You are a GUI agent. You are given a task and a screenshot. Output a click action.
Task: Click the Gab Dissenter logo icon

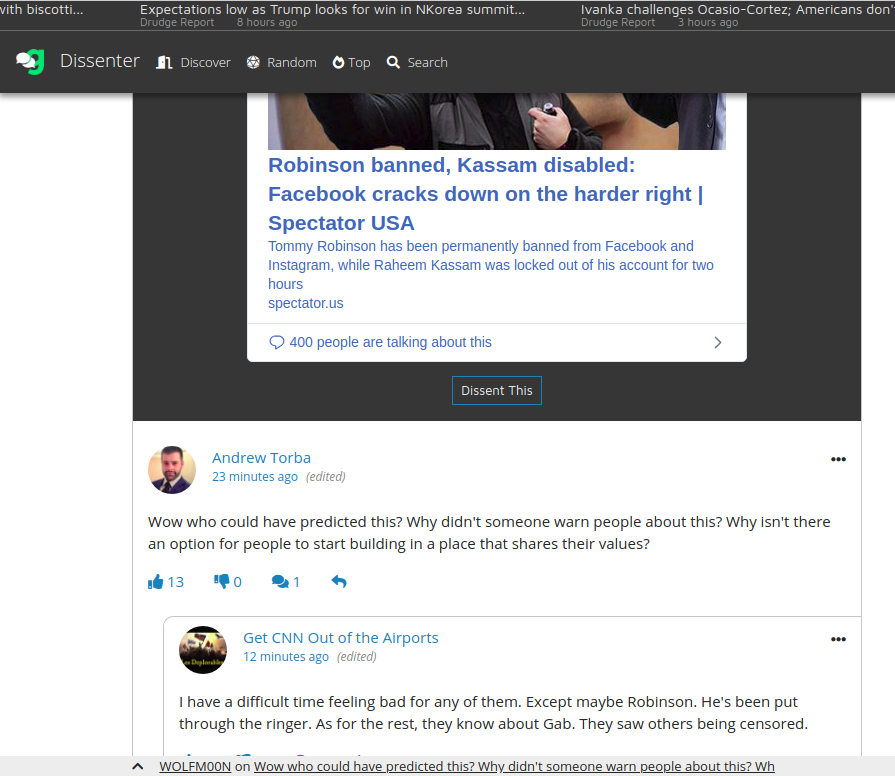pos(30,62)
